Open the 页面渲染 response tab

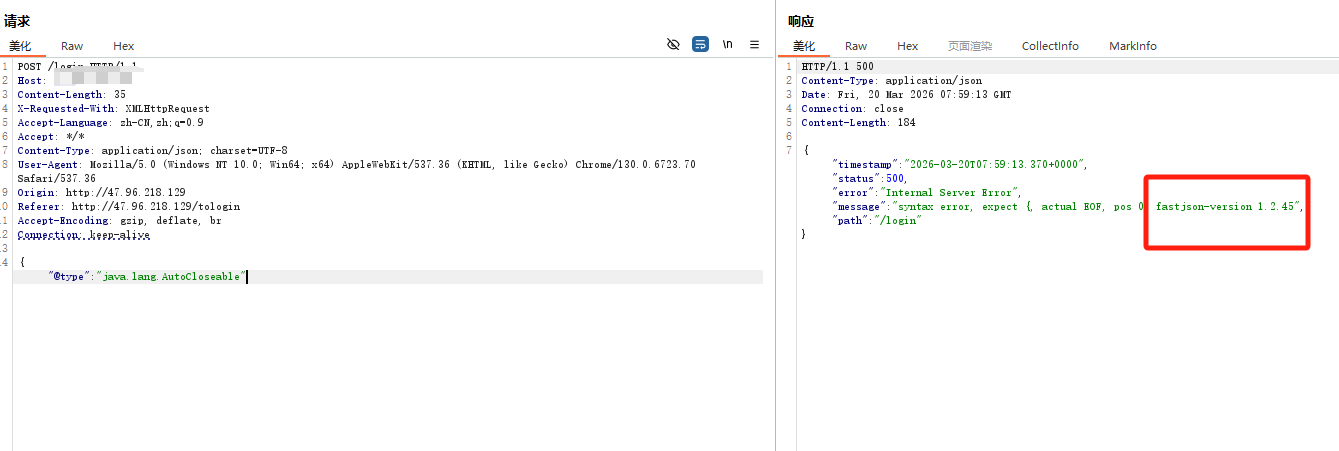(x=970, y=46)
